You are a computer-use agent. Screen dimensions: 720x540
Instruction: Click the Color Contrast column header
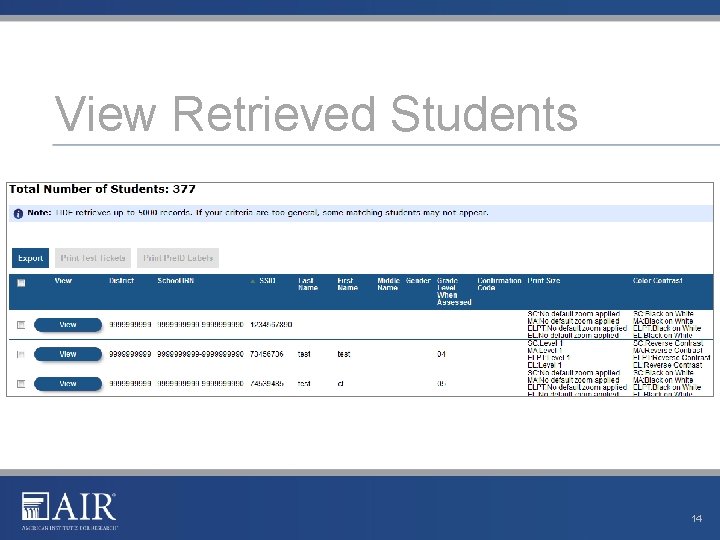pyautogui.click(x=658, y=281)
